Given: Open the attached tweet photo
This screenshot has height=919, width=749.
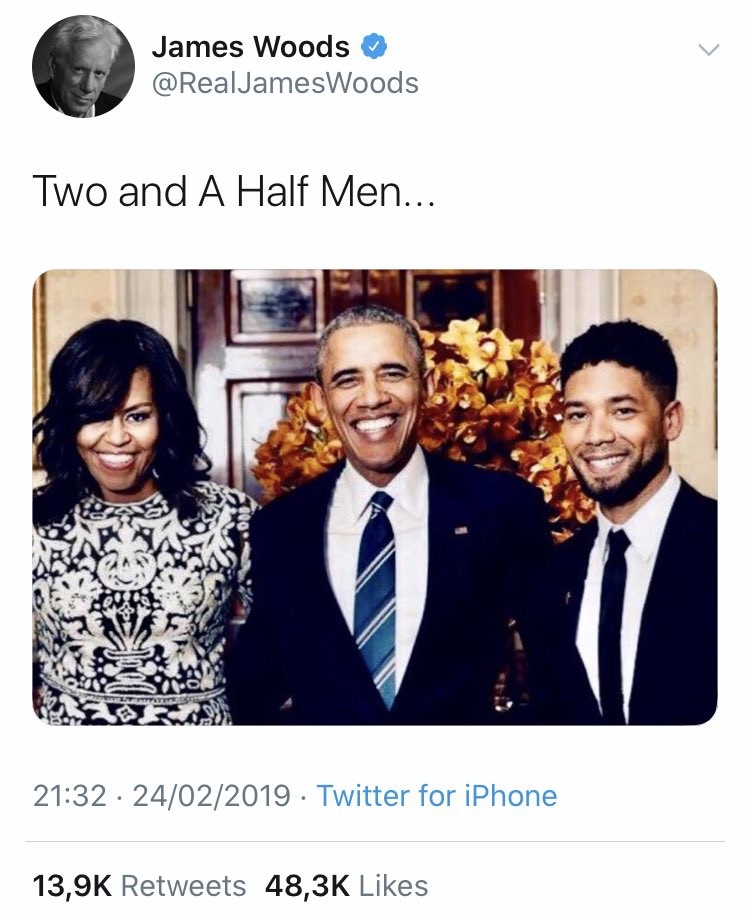Looking at the screenshot, I should (x=374, y=496).
